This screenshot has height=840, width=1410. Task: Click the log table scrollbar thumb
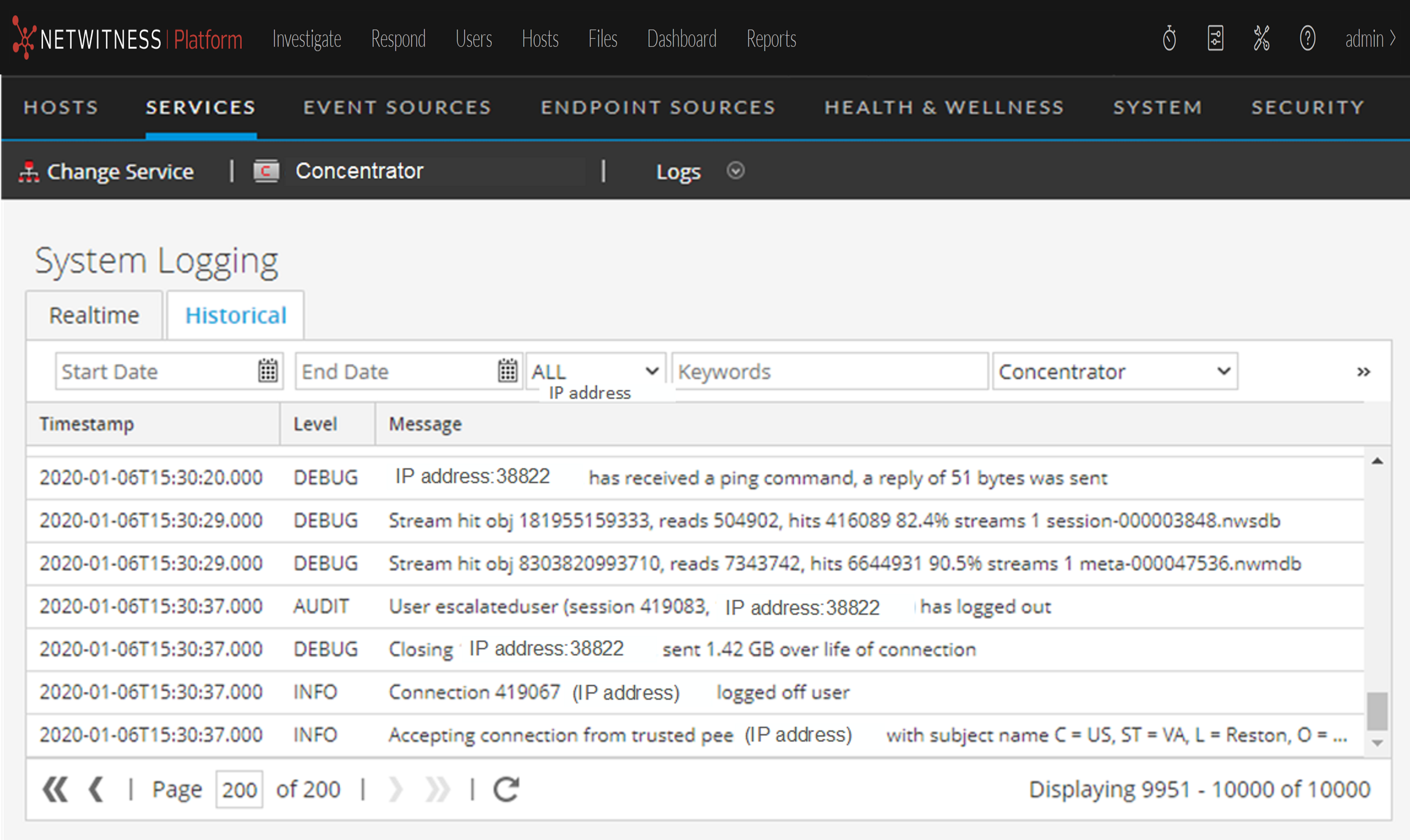(1377, 711)
